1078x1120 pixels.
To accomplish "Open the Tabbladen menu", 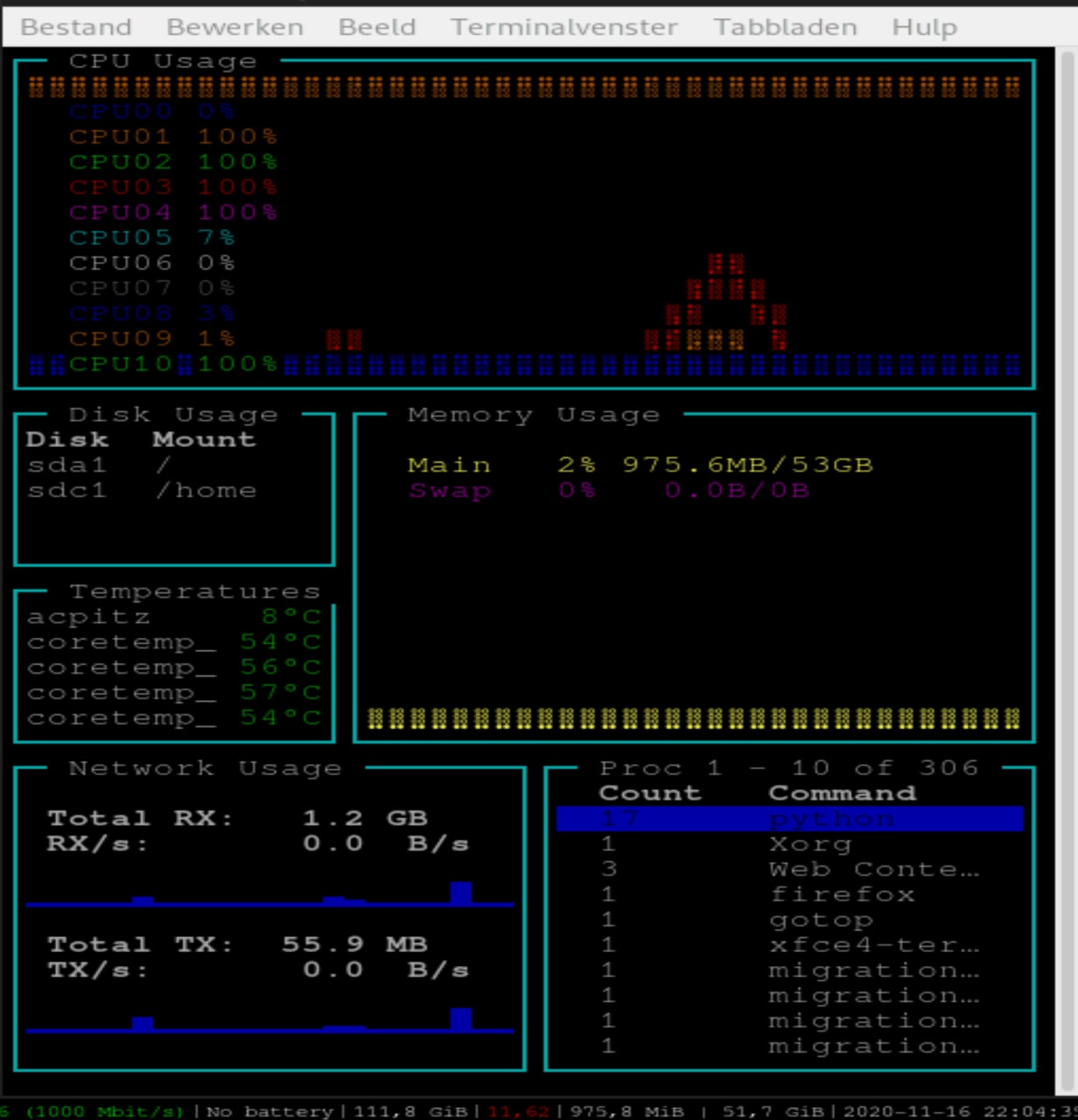I will click(785, 27).
